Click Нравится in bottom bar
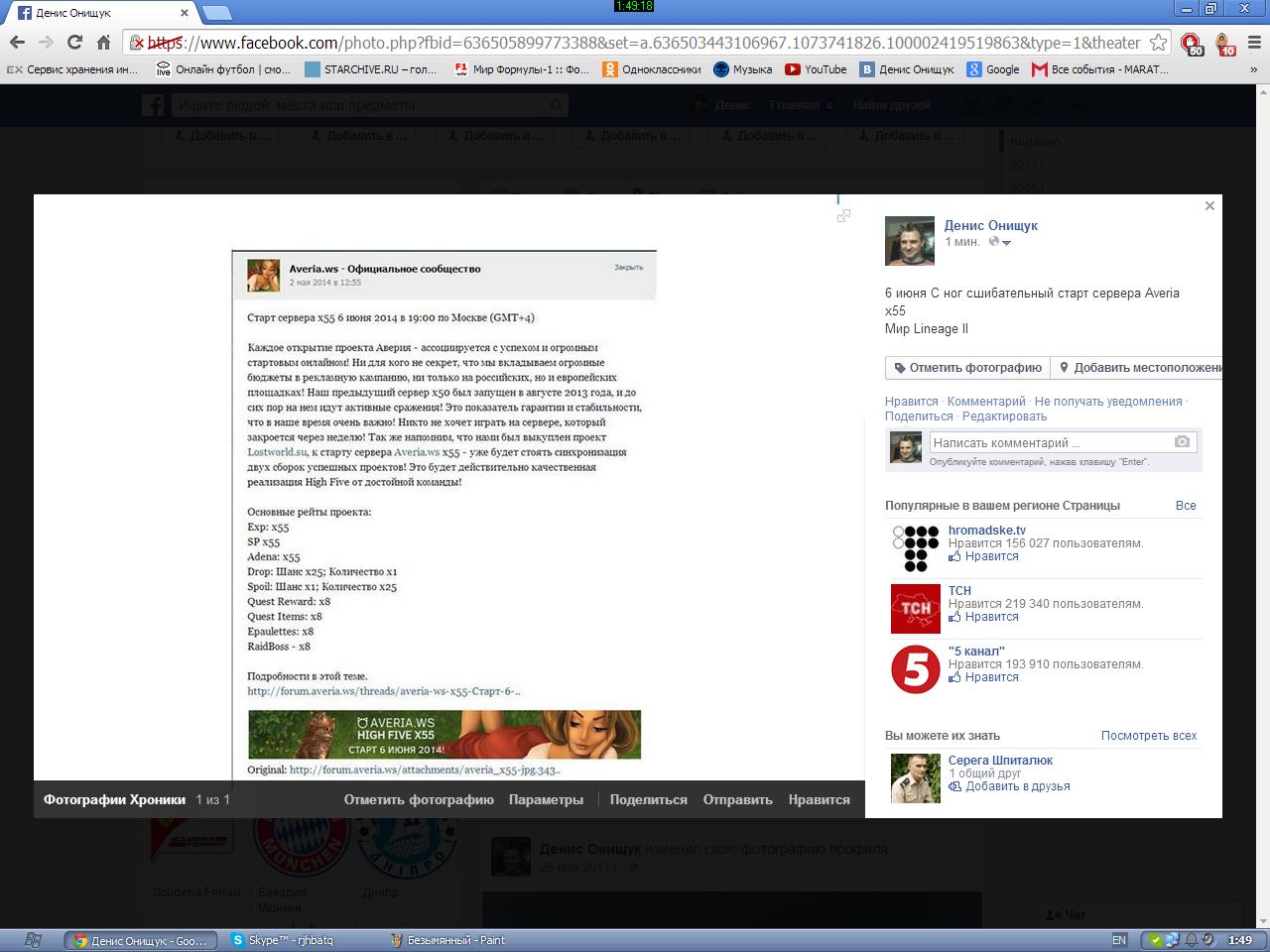 819,799
